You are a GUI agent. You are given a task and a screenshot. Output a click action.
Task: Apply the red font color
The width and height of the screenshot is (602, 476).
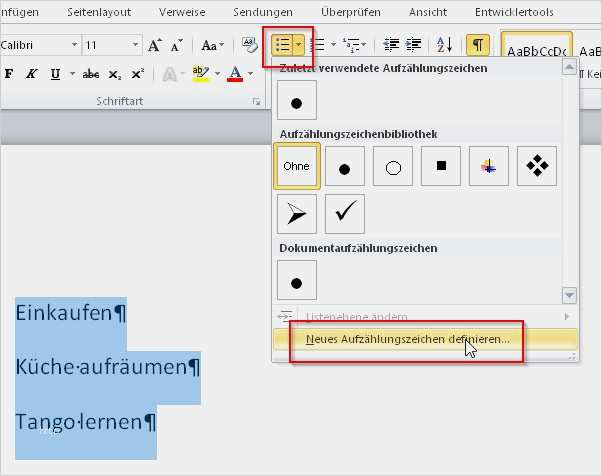(x=235, y=74)
